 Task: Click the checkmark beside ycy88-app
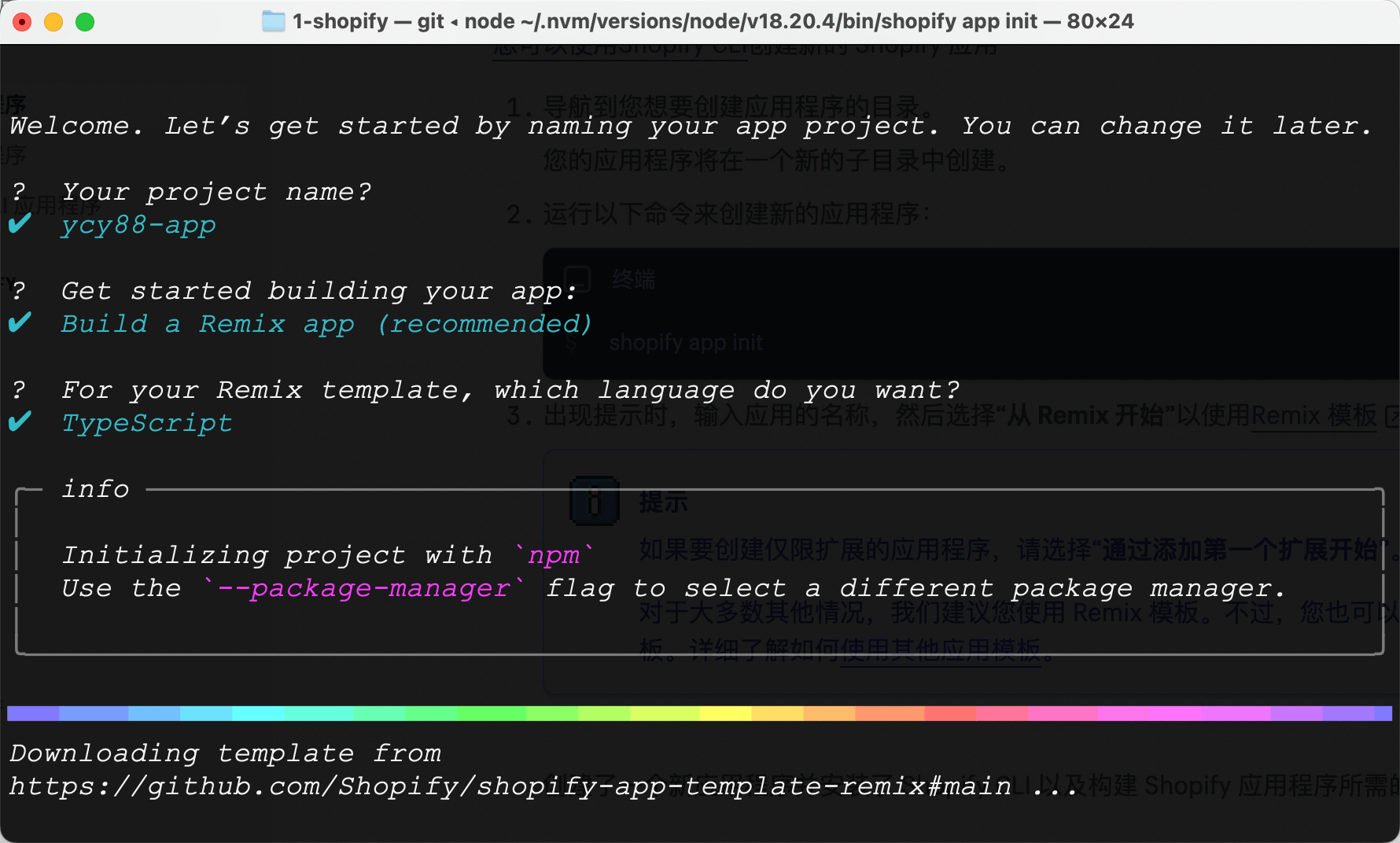[20, 225]
